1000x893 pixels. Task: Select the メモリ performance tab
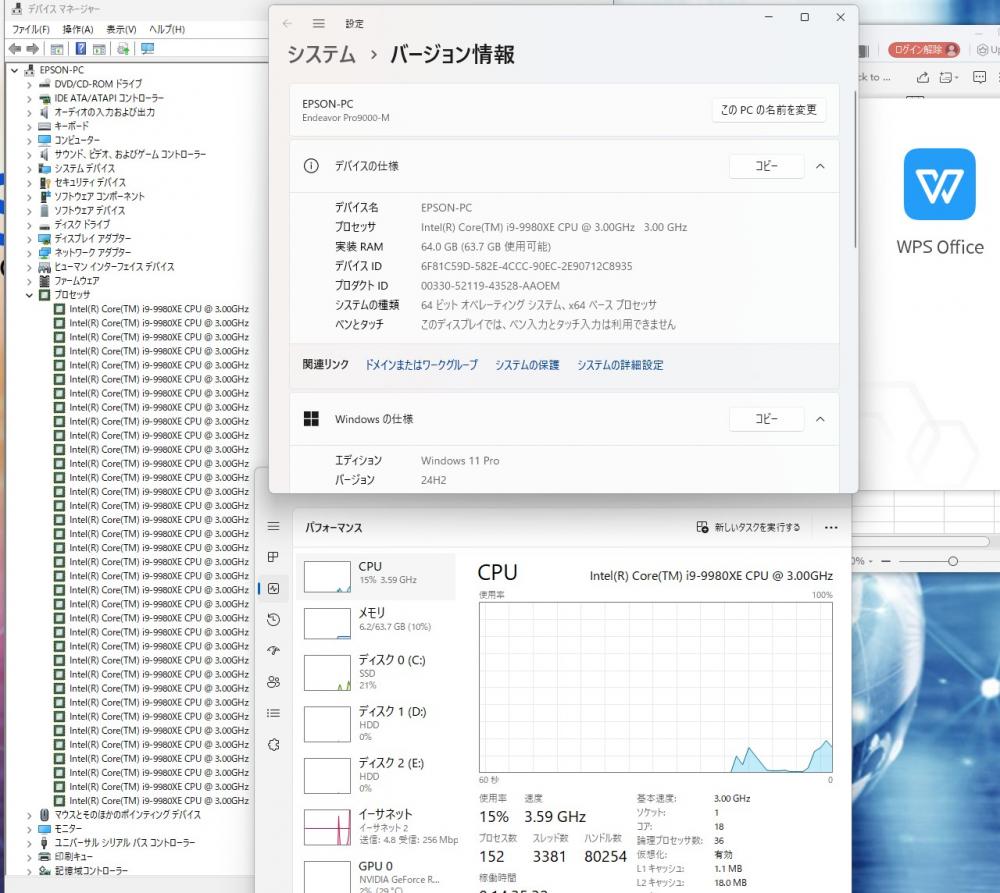tap(376, 623)
